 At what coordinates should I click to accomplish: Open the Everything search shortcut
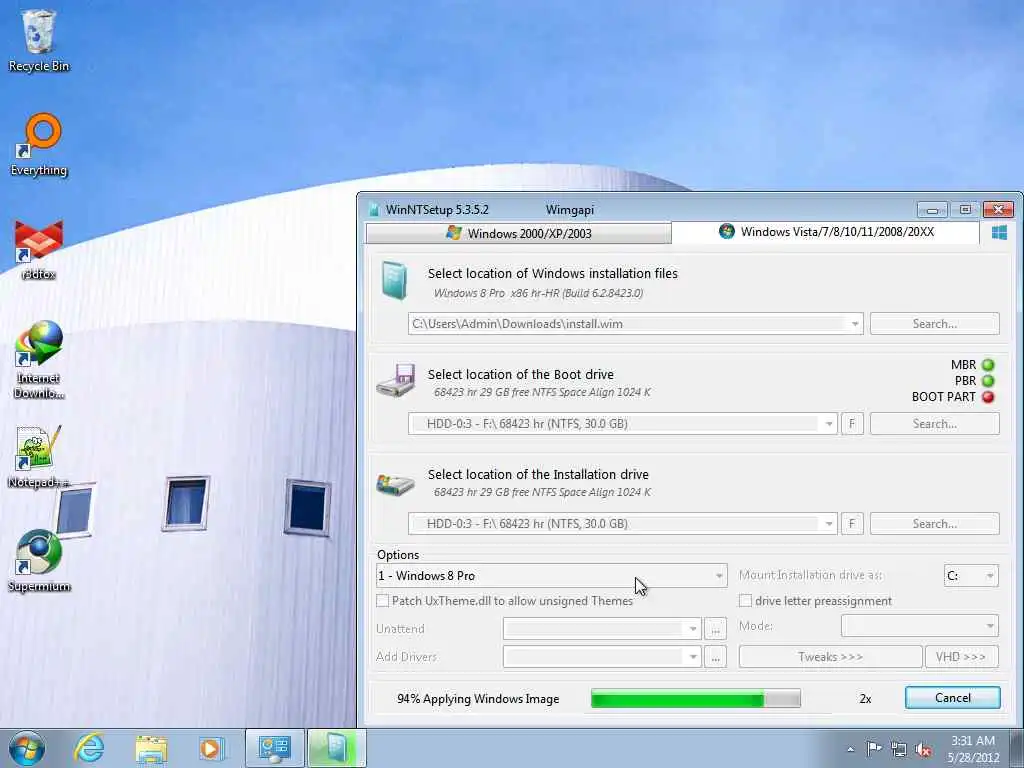tap(39, 145)
